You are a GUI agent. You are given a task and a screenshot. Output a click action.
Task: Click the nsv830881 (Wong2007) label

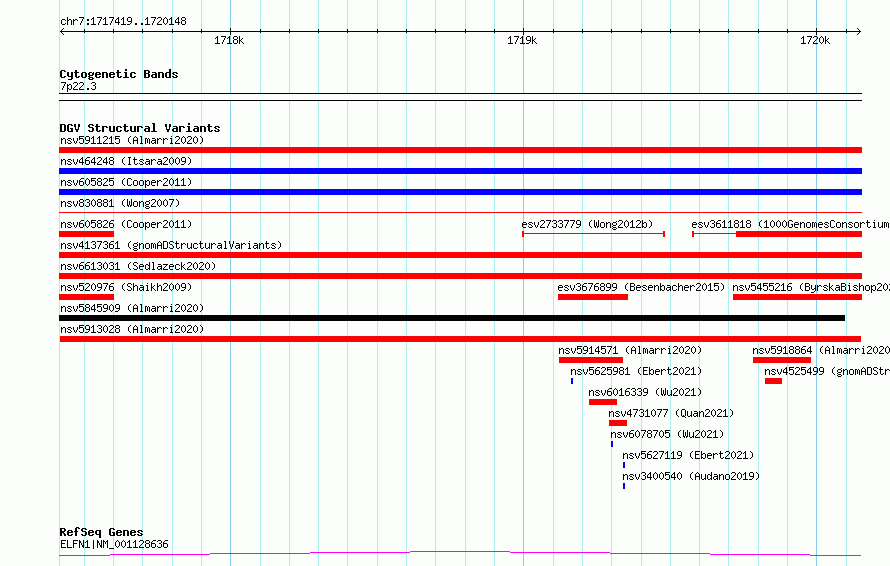point(120,203)
